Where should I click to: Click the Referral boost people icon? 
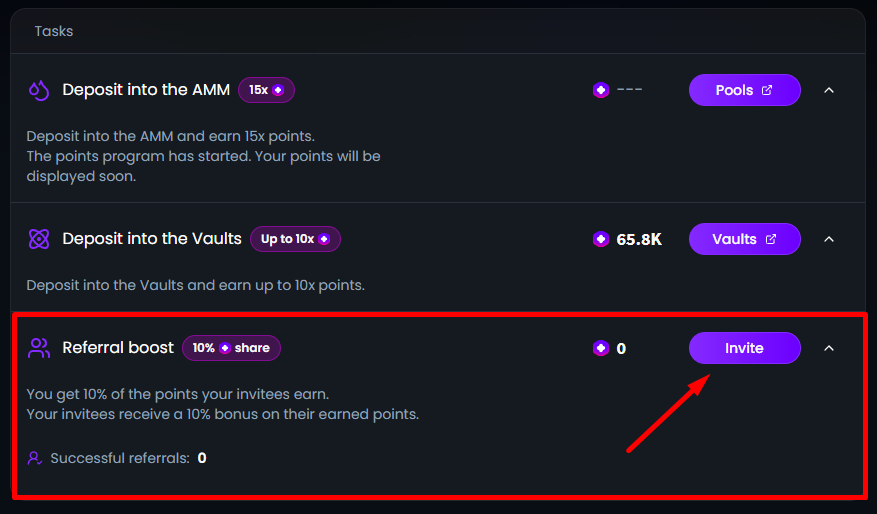click(x=39, y=348)
